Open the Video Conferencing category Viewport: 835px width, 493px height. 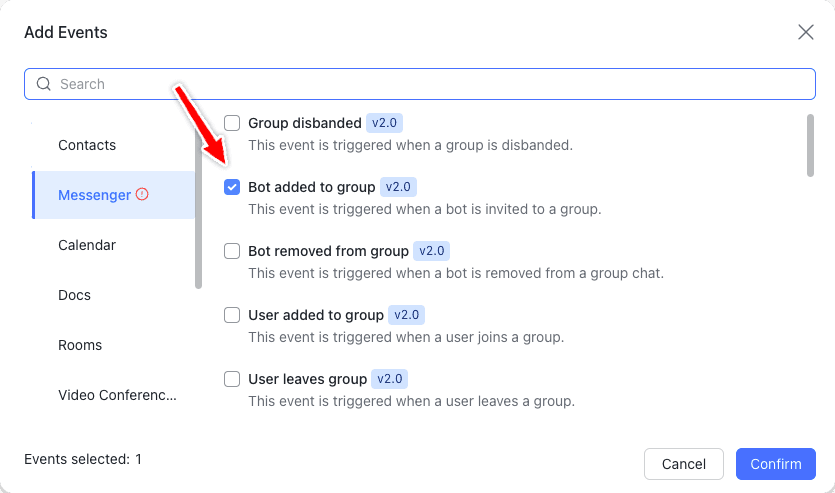tap(117, 395)
